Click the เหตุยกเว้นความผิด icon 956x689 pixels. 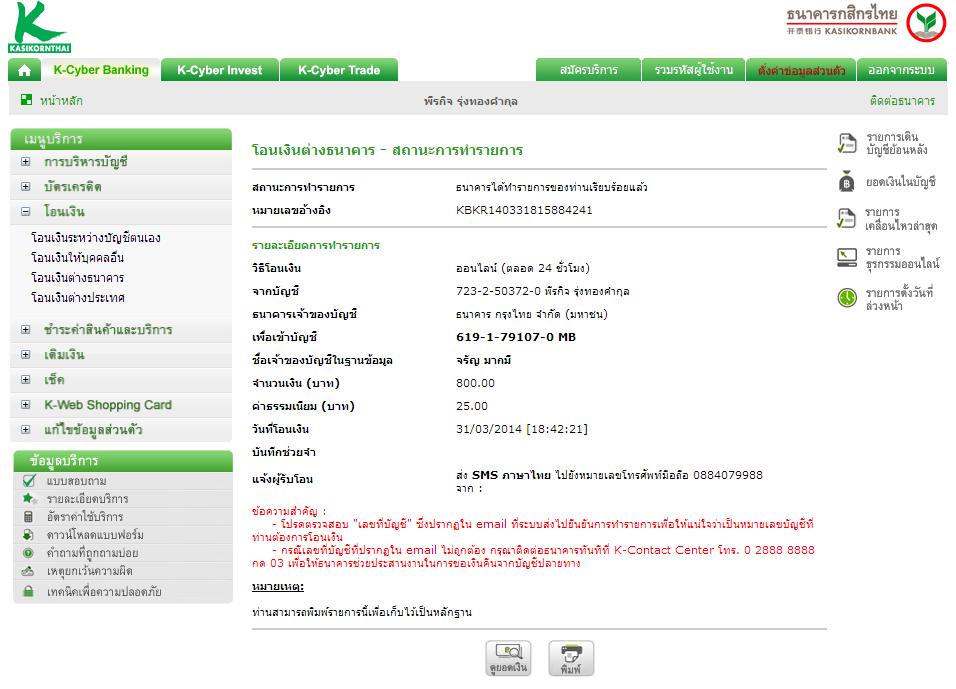(27, 571)
